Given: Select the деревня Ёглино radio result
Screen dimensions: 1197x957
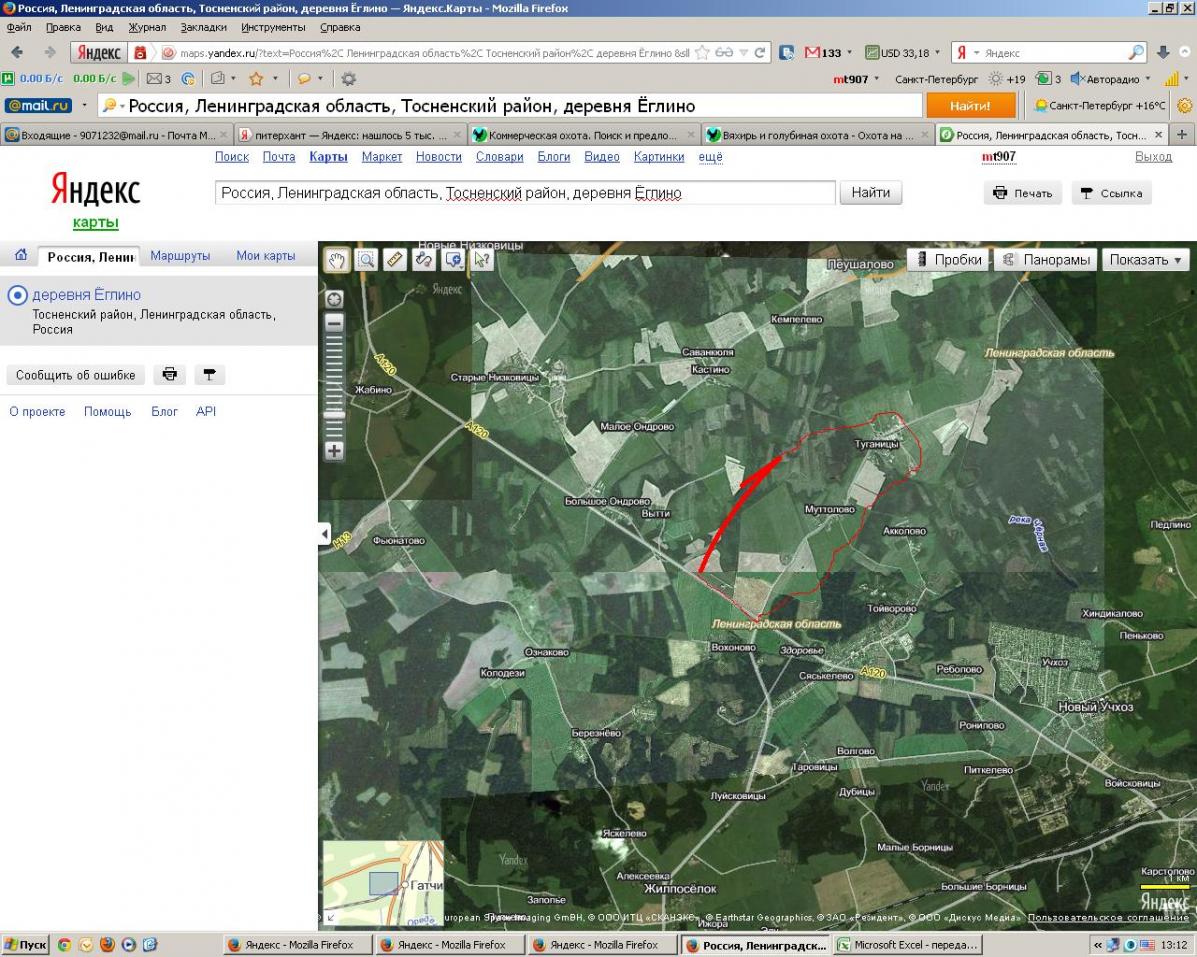Looking at the screenshot, I should point(17,295).
